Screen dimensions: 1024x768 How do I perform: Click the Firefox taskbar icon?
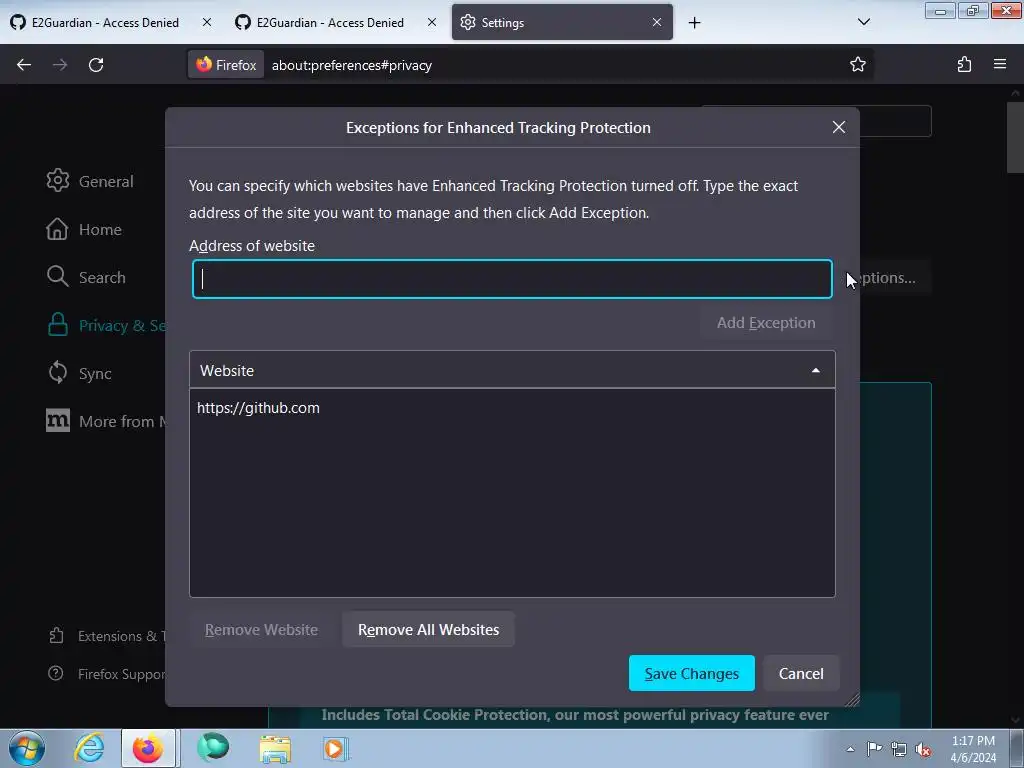[148, 748]
